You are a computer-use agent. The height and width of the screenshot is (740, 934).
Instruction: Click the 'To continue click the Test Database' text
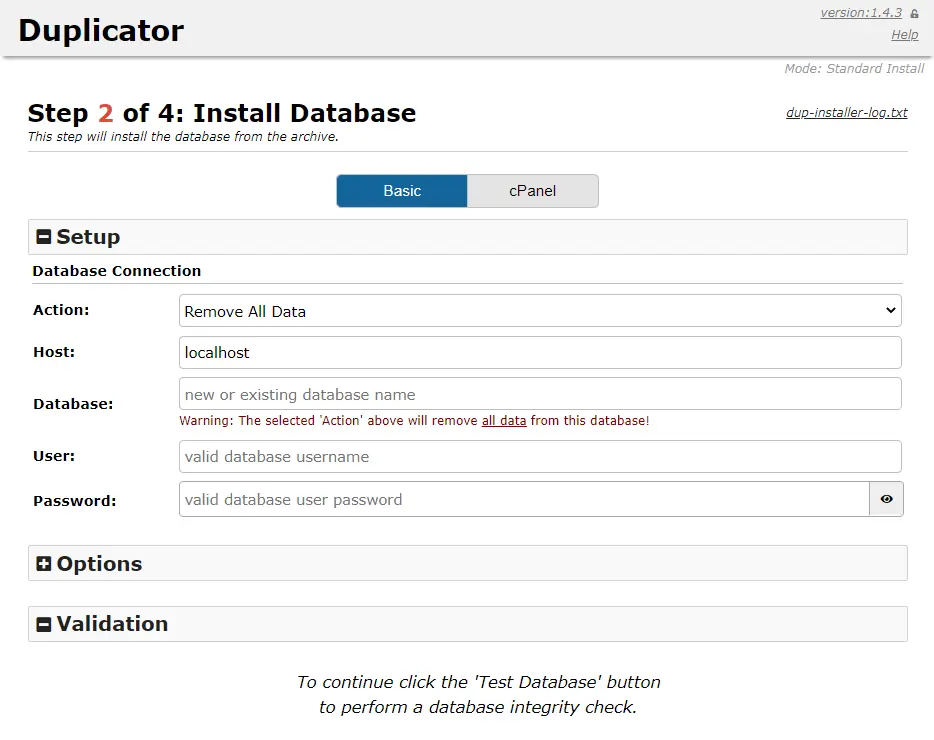pos(478,694)
